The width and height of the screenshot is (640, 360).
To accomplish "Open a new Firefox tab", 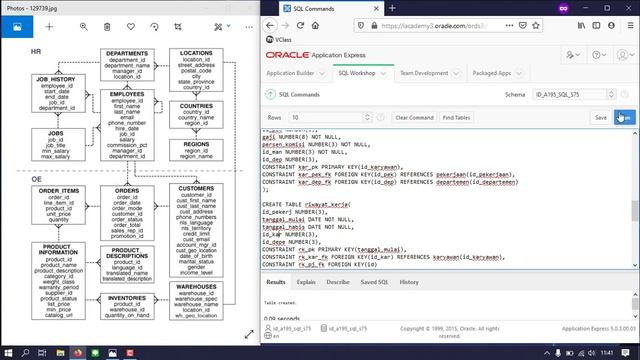I will [392, 8].
